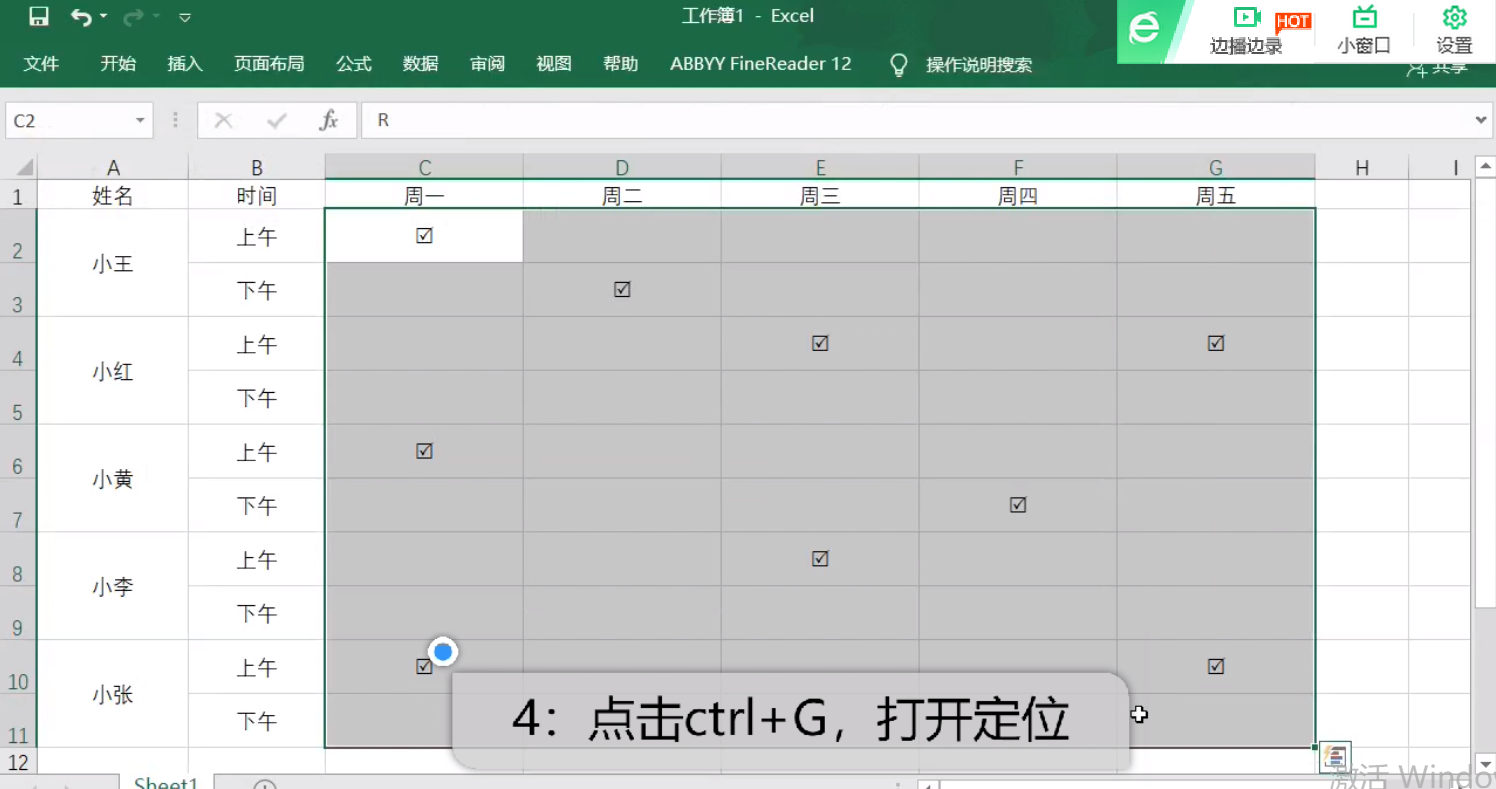Click the 上午 cell in row 8

pyautogui.click(x=256, y=559)
